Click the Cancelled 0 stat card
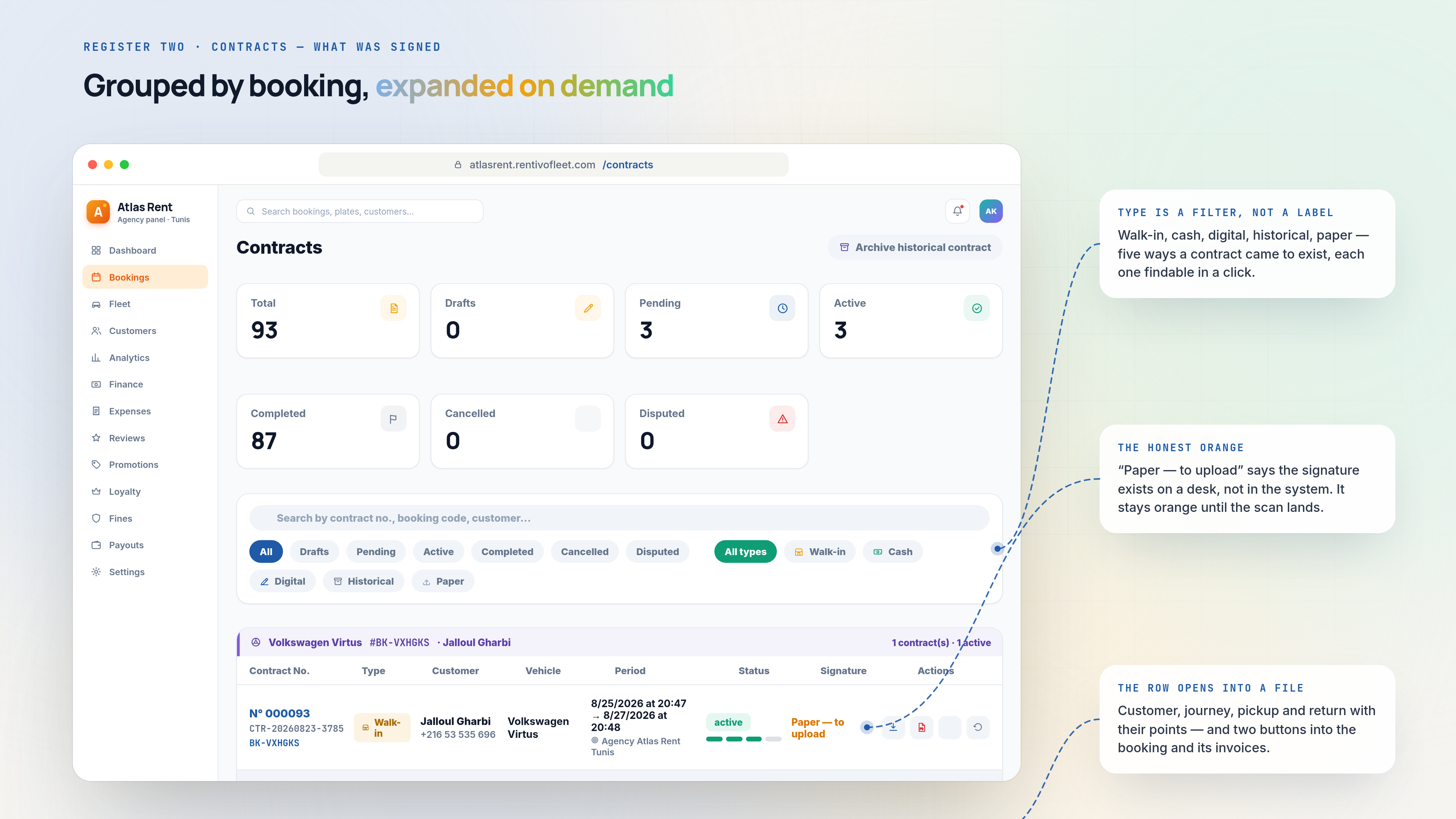 [x=522, y=431]
